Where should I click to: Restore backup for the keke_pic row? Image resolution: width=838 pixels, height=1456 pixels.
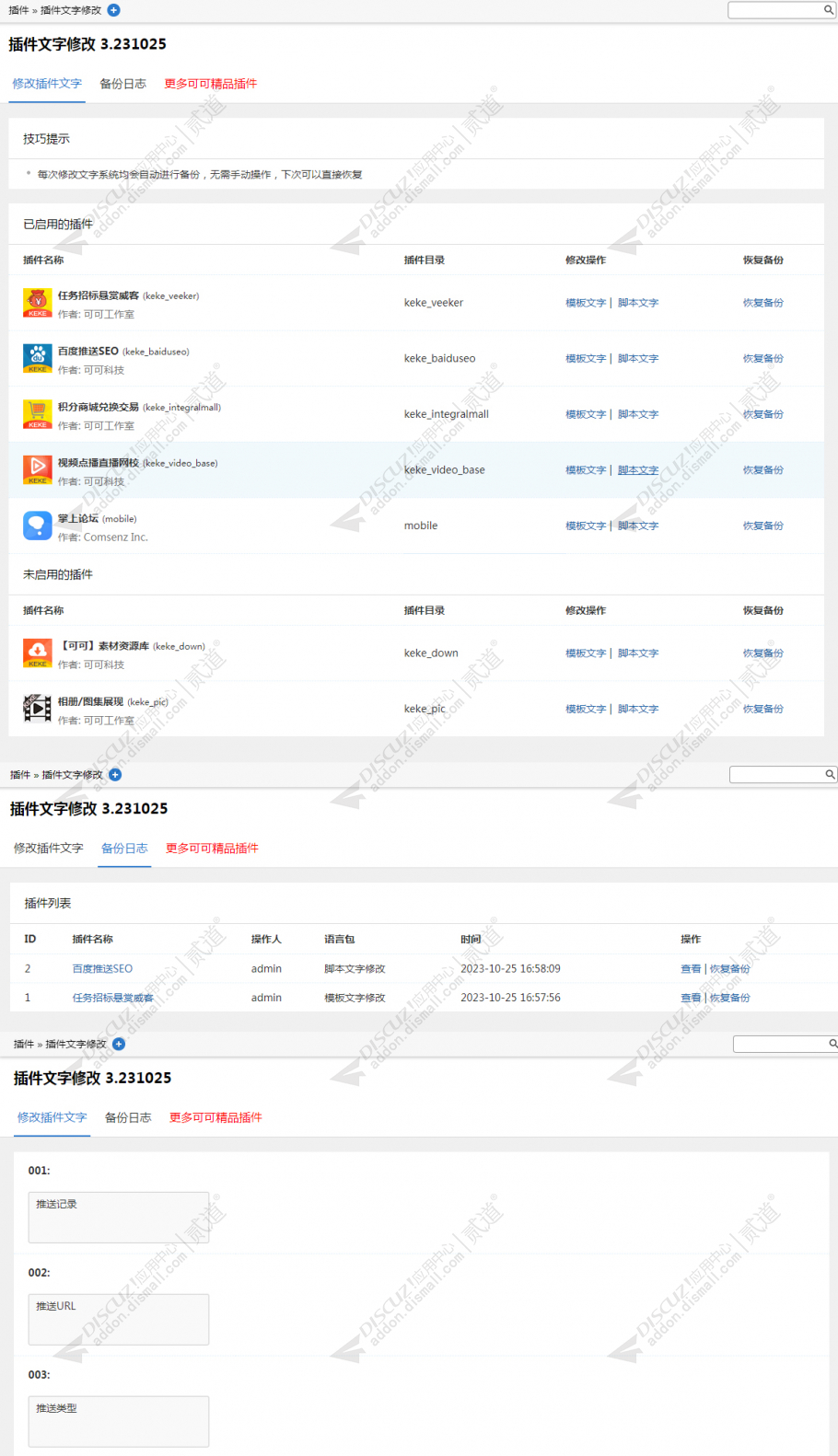[x=763, y=709]
